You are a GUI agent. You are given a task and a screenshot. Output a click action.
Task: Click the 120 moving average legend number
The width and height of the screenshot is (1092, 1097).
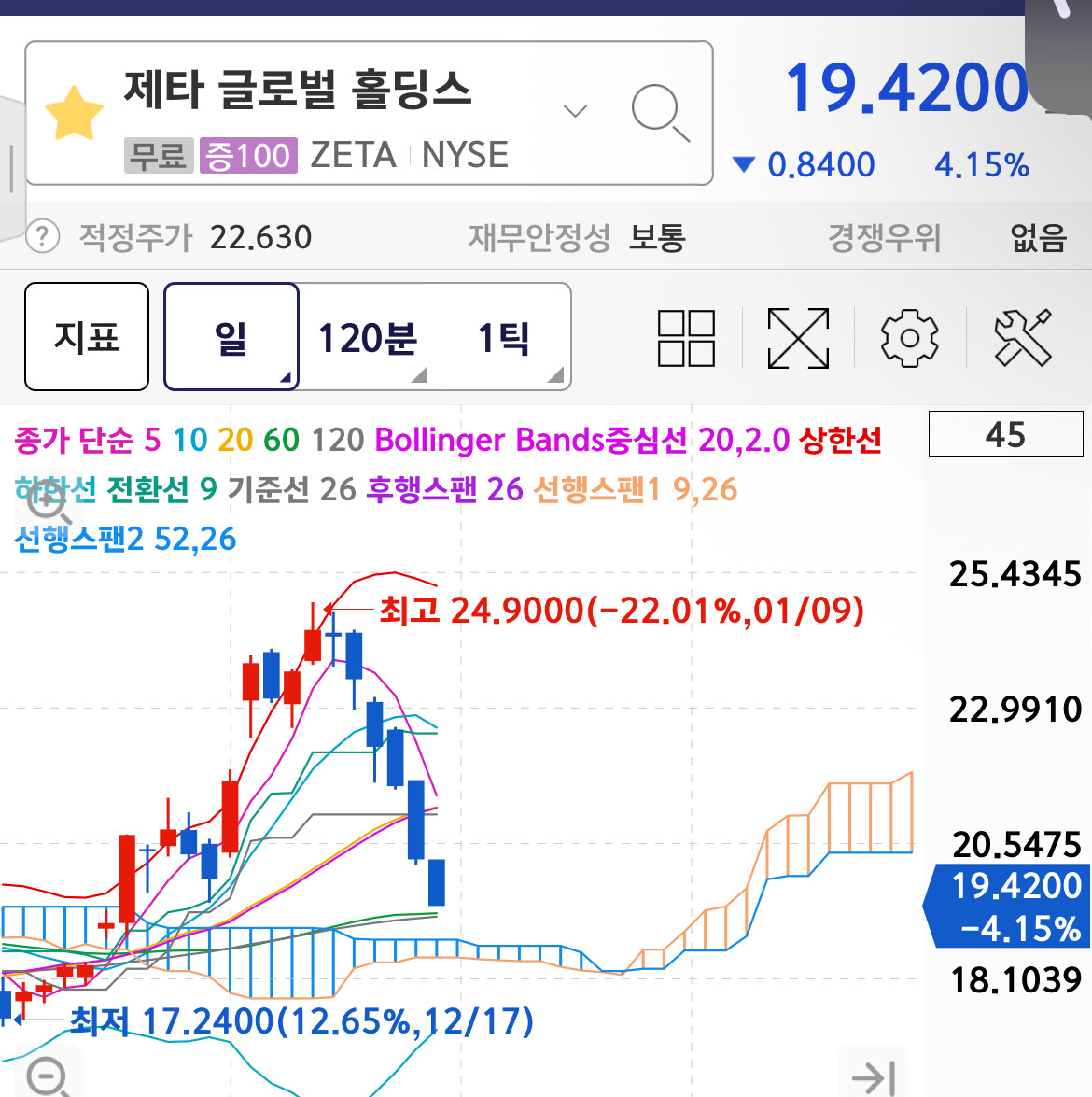(x=338, y=440)
